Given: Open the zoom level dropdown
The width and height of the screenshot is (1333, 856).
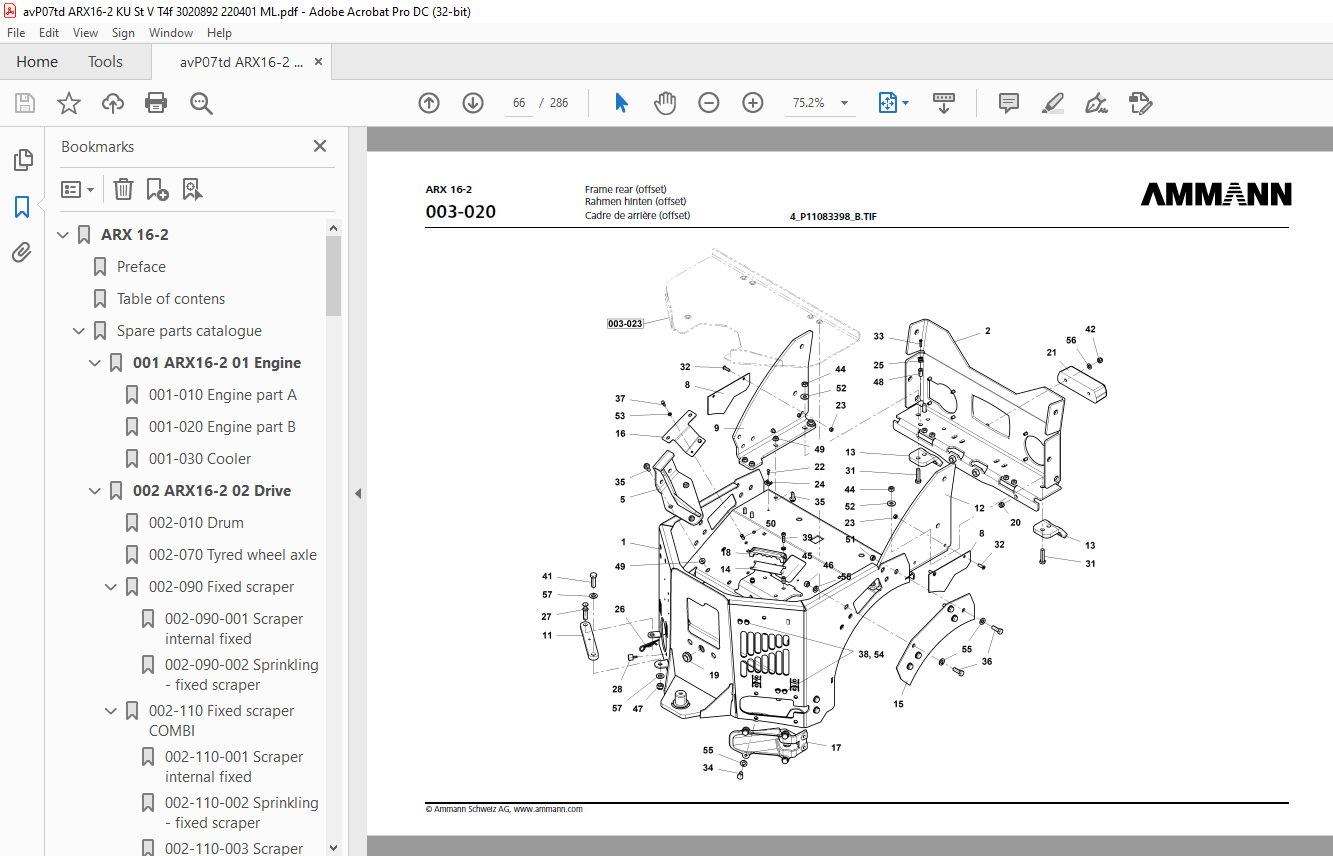Looking at the screenshot, I should 844,103.
